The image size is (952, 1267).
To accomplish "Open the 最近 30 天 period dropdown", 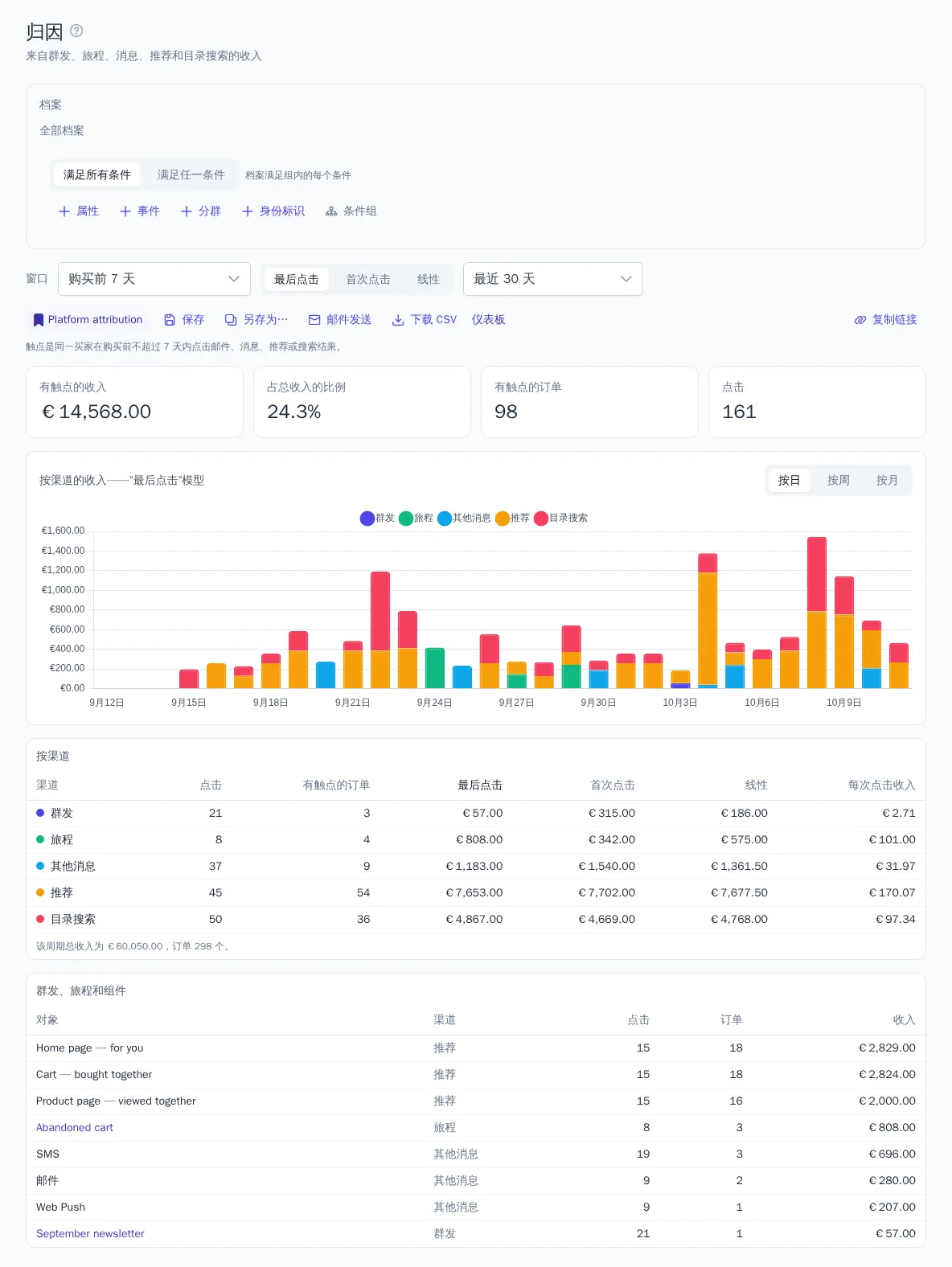I will point(553,279).
